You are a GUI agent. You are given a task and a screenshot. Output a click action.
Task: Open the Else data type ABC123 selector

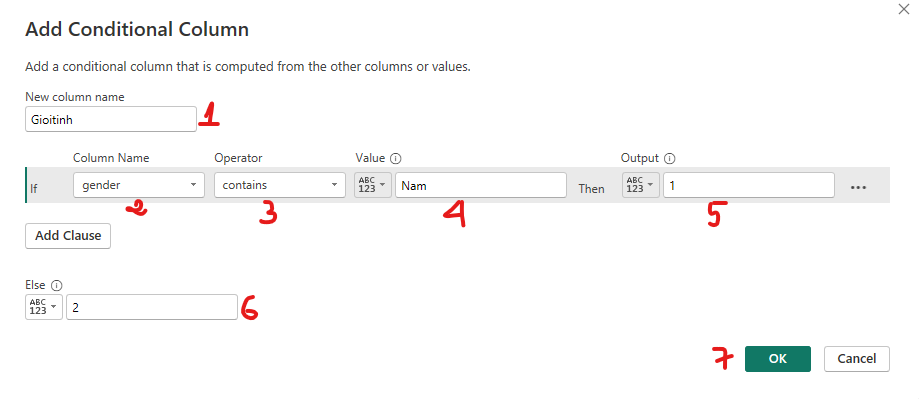click(44, 307)
